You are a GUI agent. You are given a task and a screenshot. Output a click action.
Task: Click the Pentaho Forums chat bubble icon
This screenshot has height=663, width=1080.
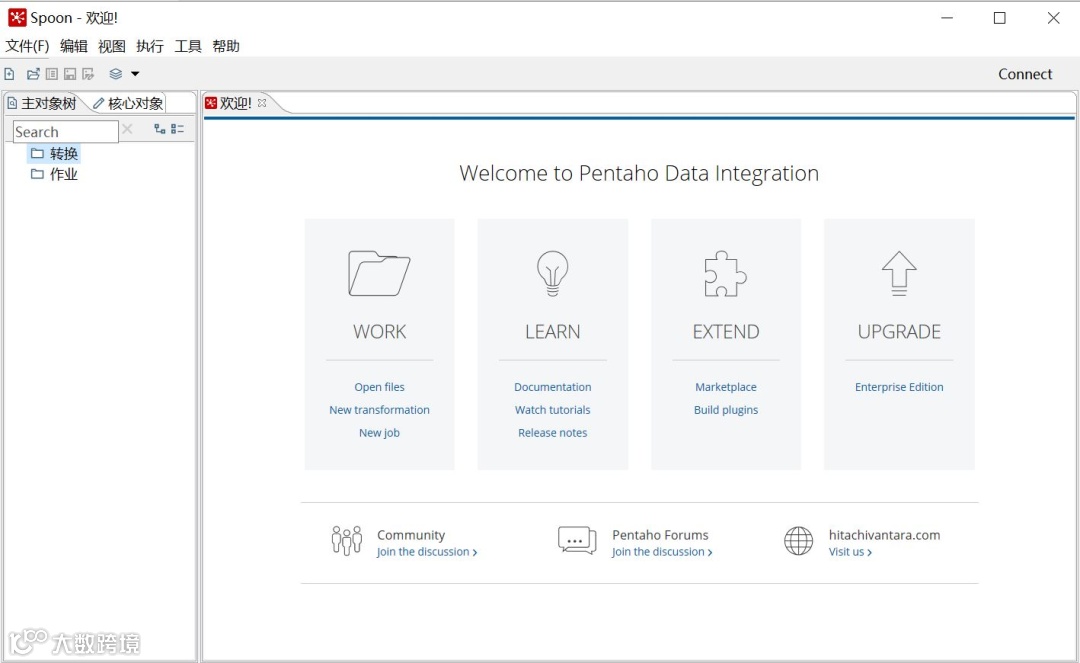(577, 541)
